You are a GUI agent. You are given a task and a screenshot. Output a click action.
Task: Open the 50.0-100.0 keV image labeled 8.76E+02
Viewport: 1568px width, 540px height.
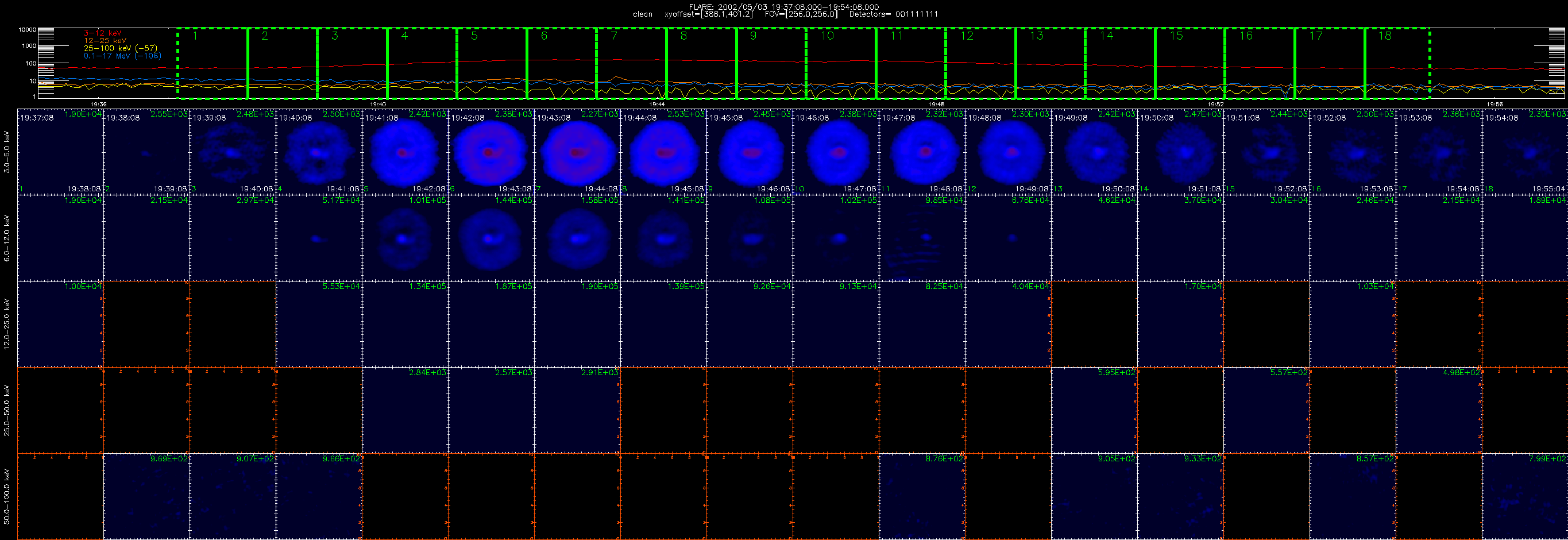tap(922, 496)
